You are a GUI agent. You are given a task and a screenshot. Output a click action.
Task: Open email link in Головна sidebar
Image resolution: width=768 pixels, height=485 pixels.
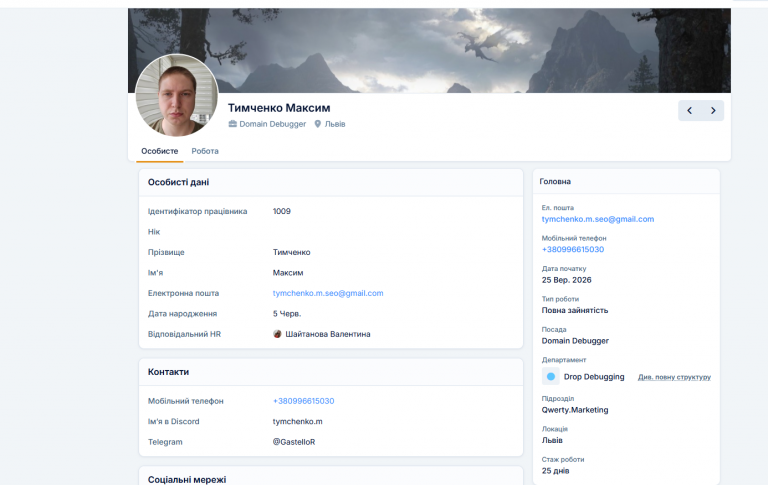pos(598,219)
